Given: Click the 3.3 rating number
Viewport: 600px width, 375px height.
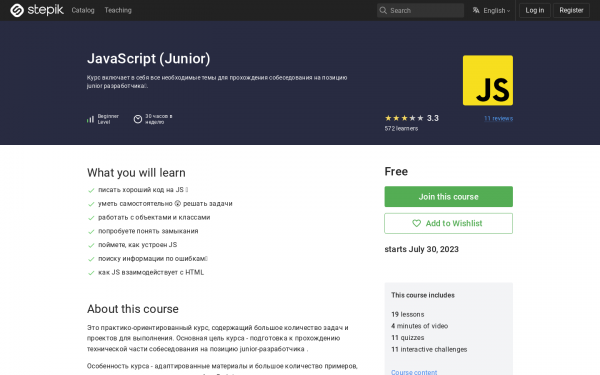Looking at the screenshot, I should point(433,118).
